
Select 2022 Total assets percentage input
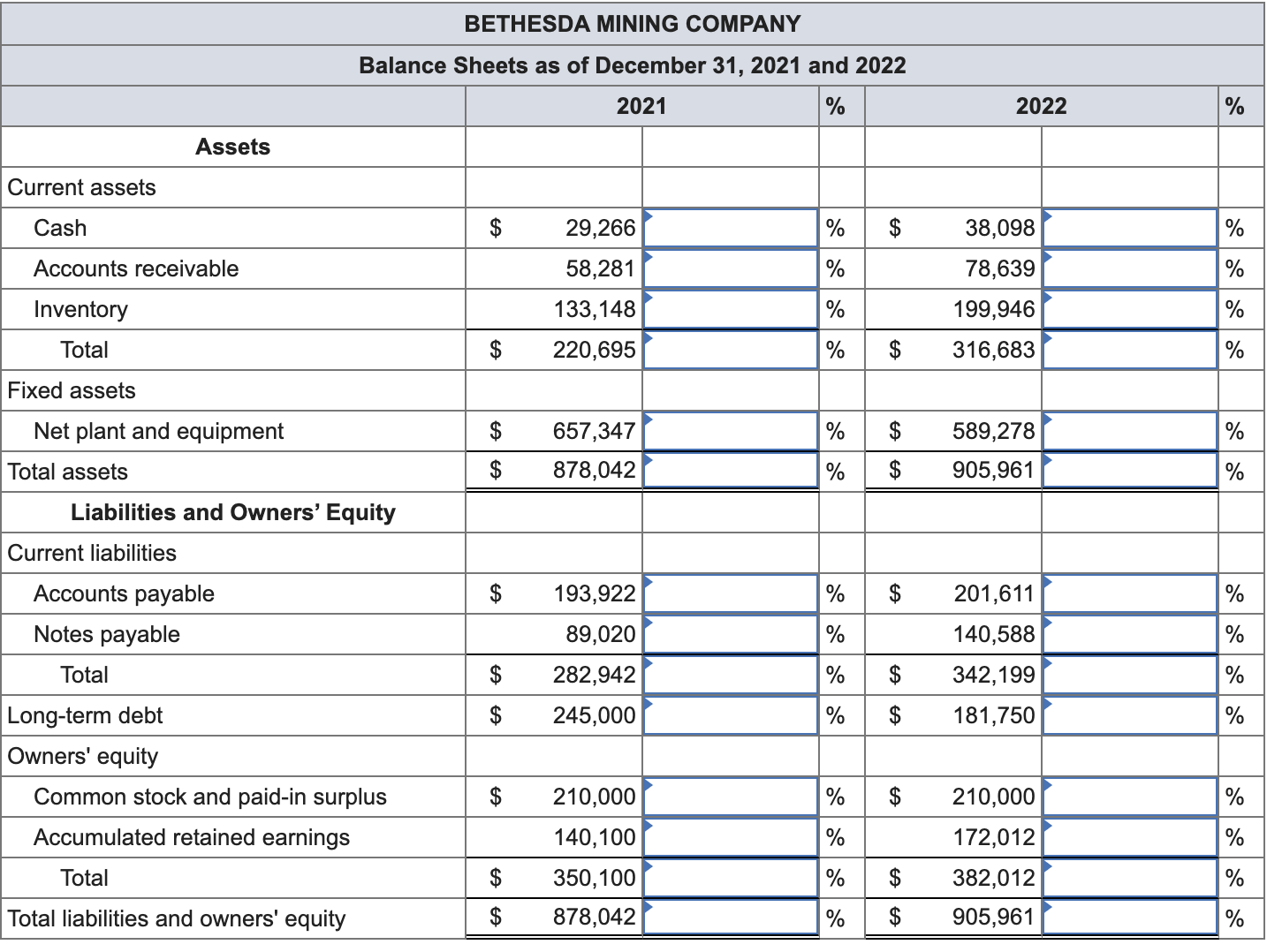point(1130,471)
